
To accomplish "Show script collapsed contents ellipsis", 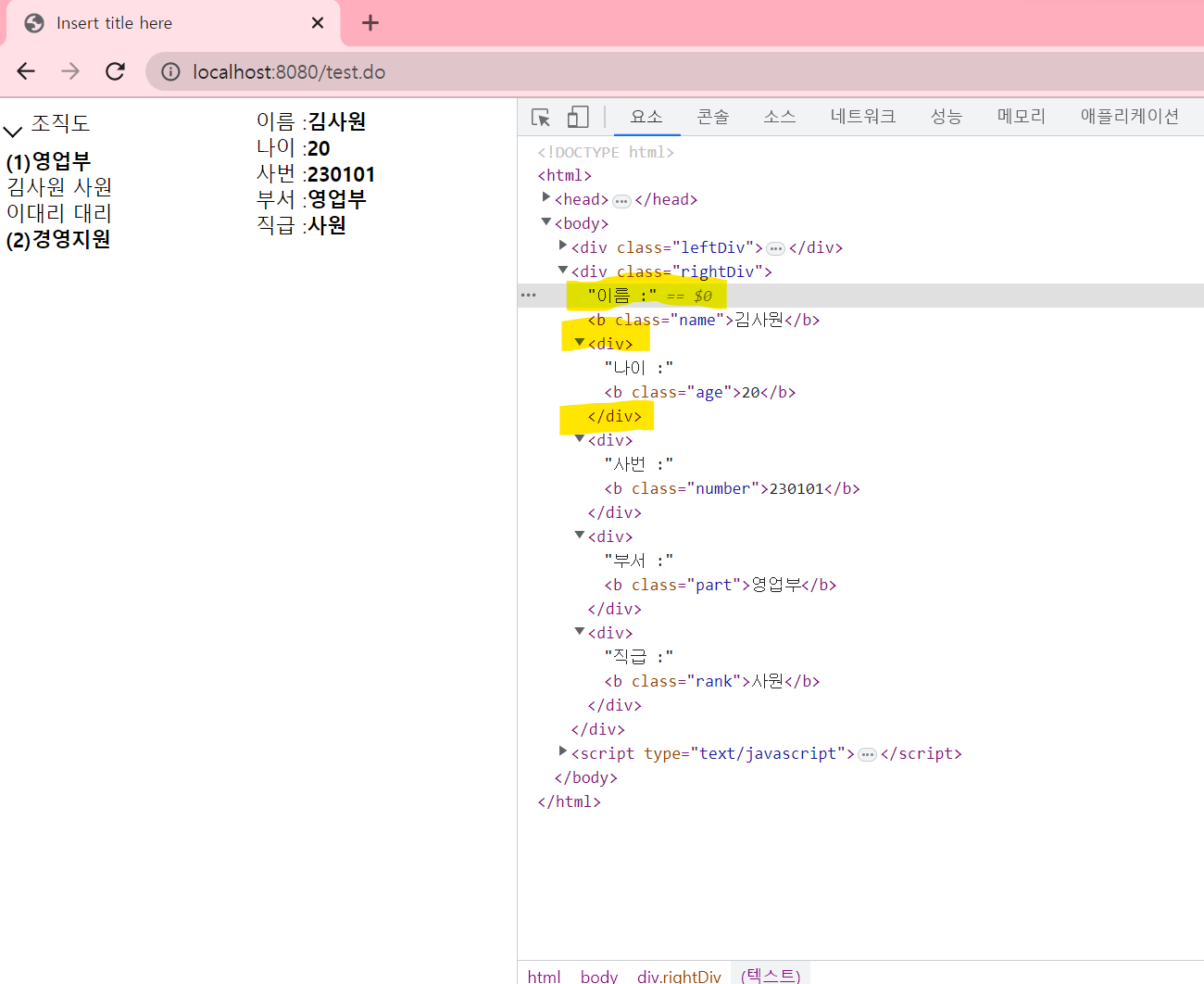I will tap(867, 755).
